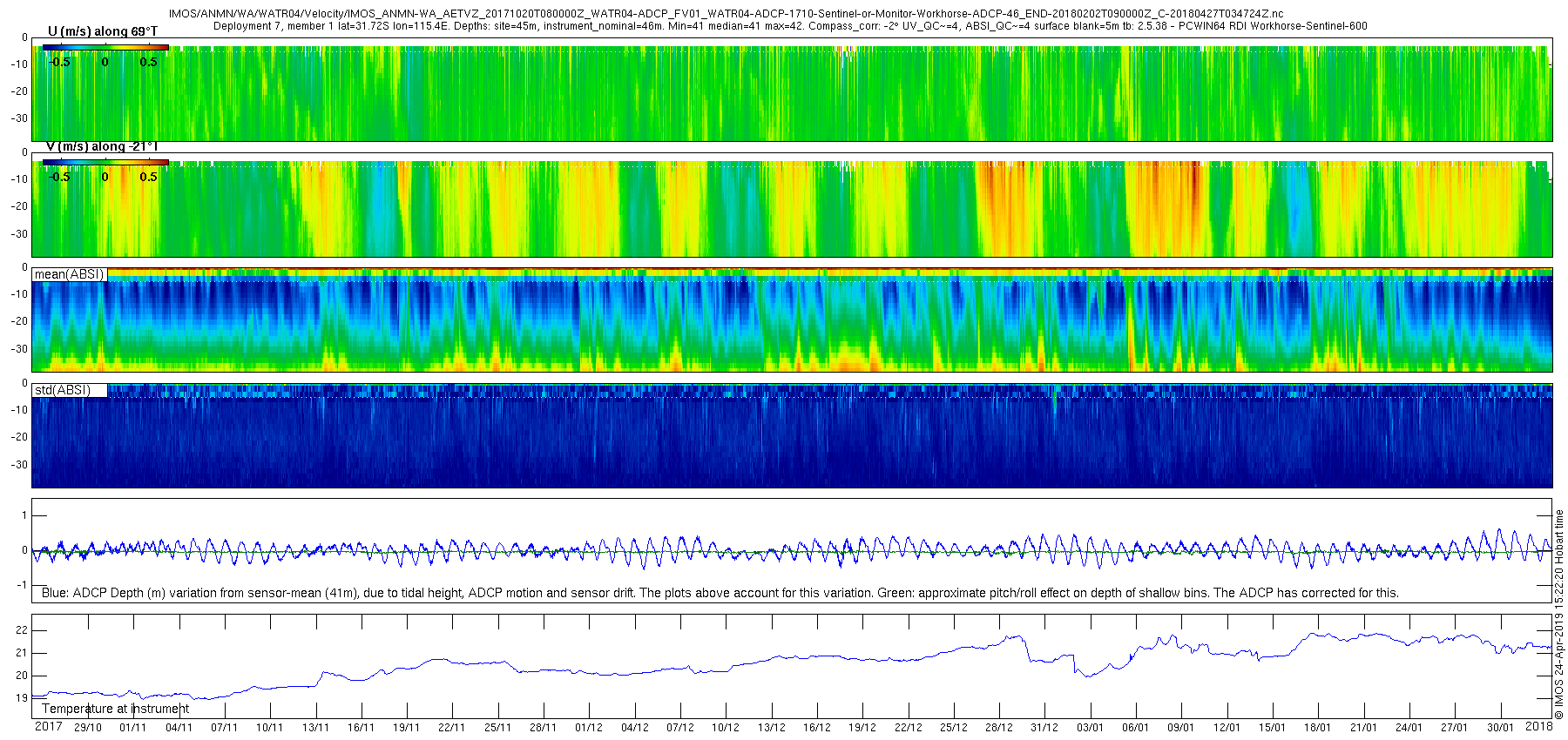Click the '07/11' date tick label
Image resolution: width=1568 pixels, height=740 pixels.
(224, 728)
